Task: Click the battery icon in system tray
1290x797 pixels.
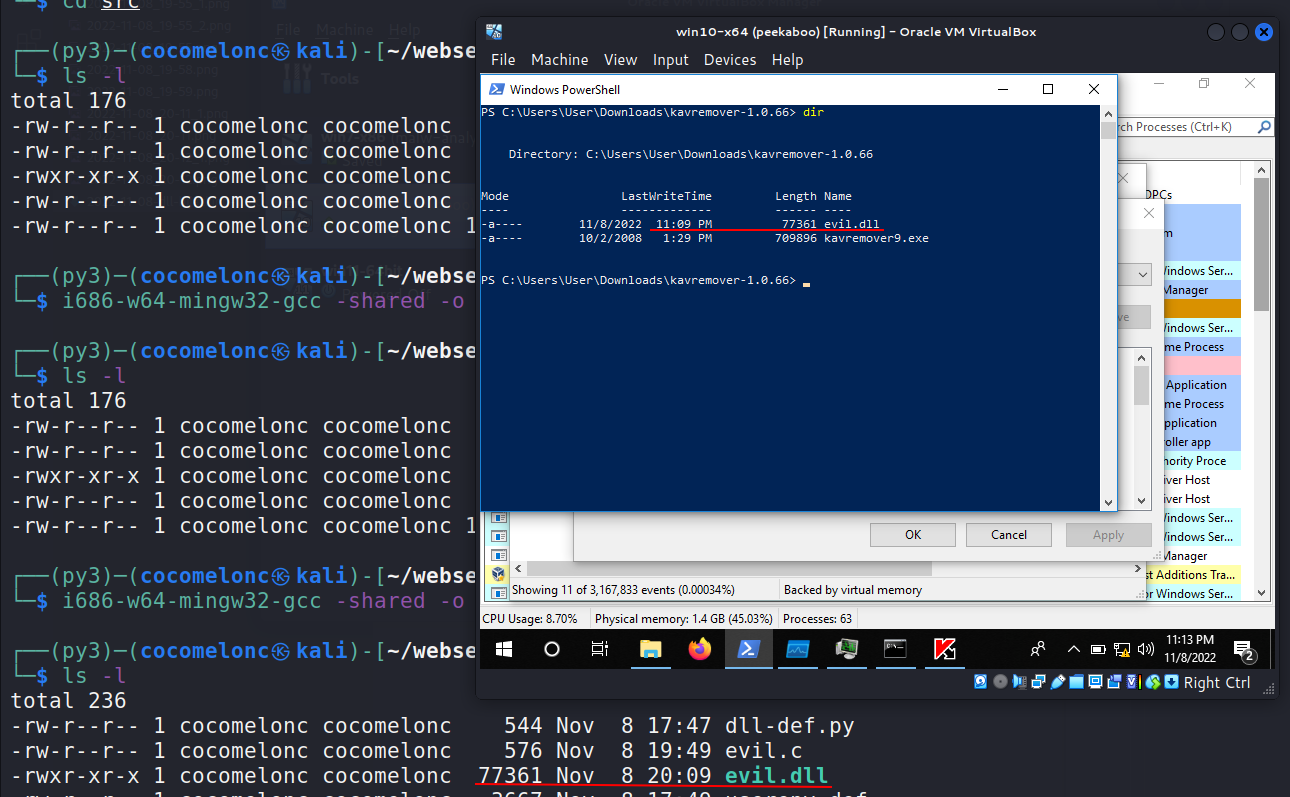Action: click(x=1098, y=649)
